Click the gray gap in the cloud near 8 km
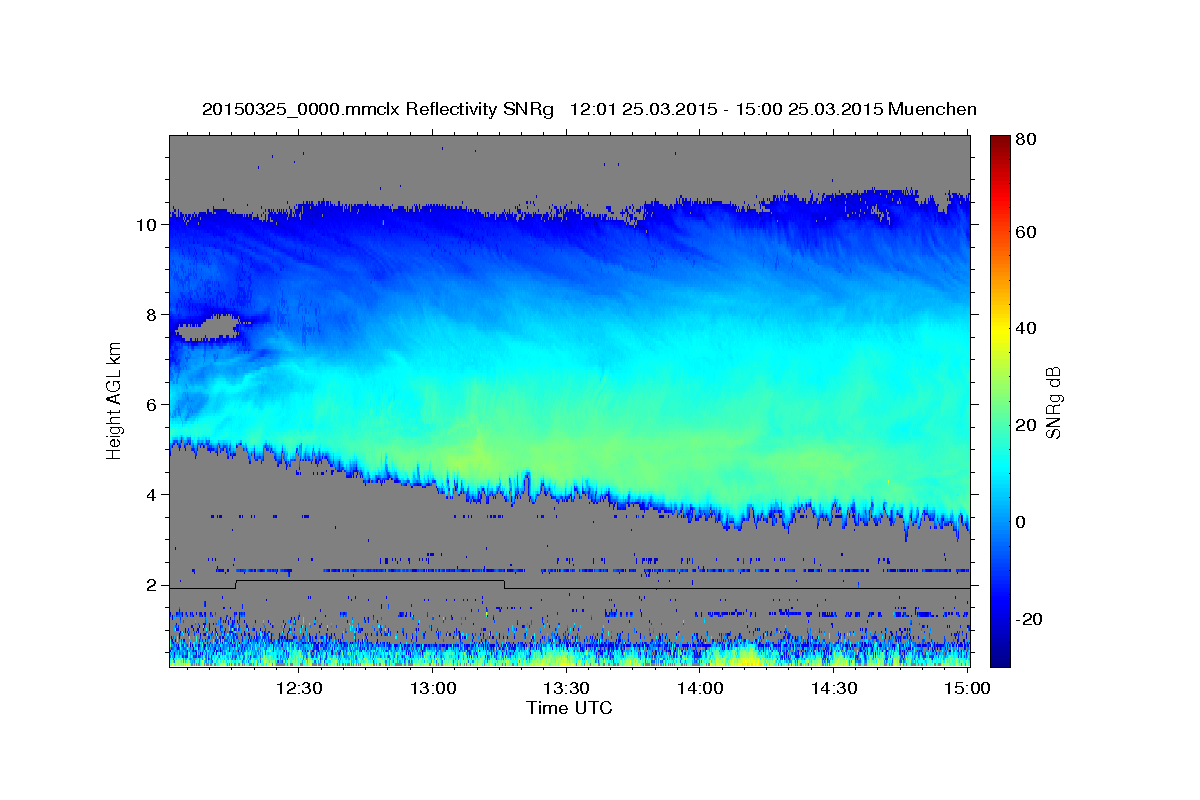 pos(207,328)
